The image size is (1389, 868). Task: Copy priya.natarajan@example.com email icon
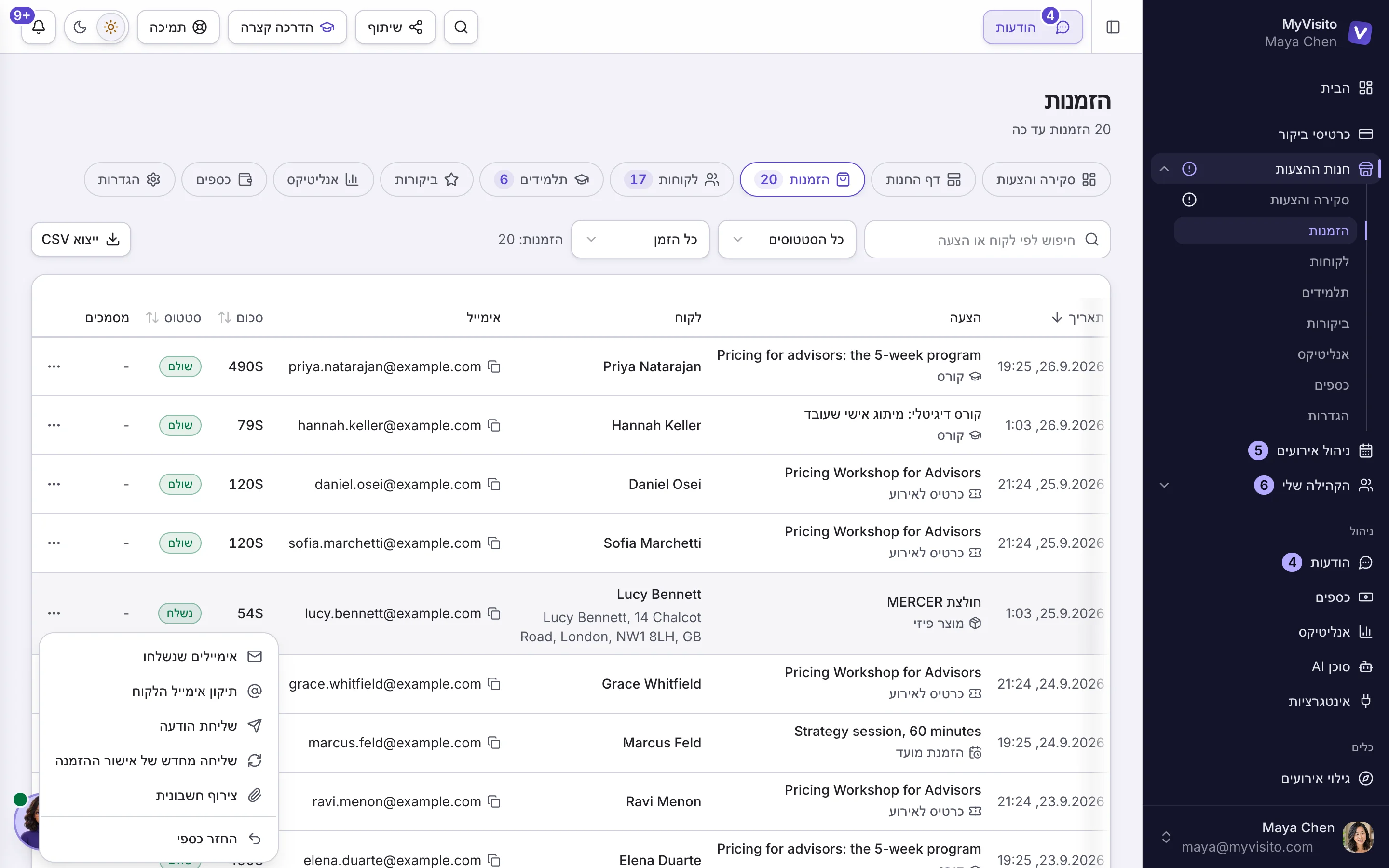point(494,366)
